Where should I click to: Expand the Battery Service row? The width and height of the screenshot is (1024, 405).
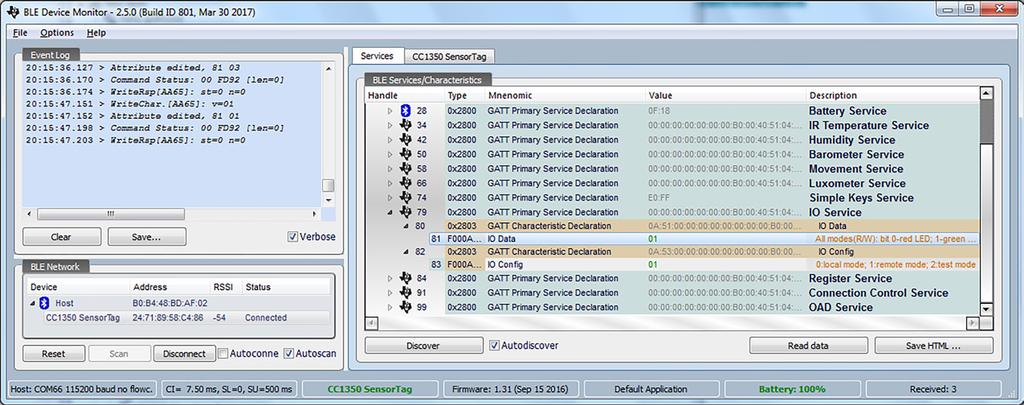click(391, 111)
